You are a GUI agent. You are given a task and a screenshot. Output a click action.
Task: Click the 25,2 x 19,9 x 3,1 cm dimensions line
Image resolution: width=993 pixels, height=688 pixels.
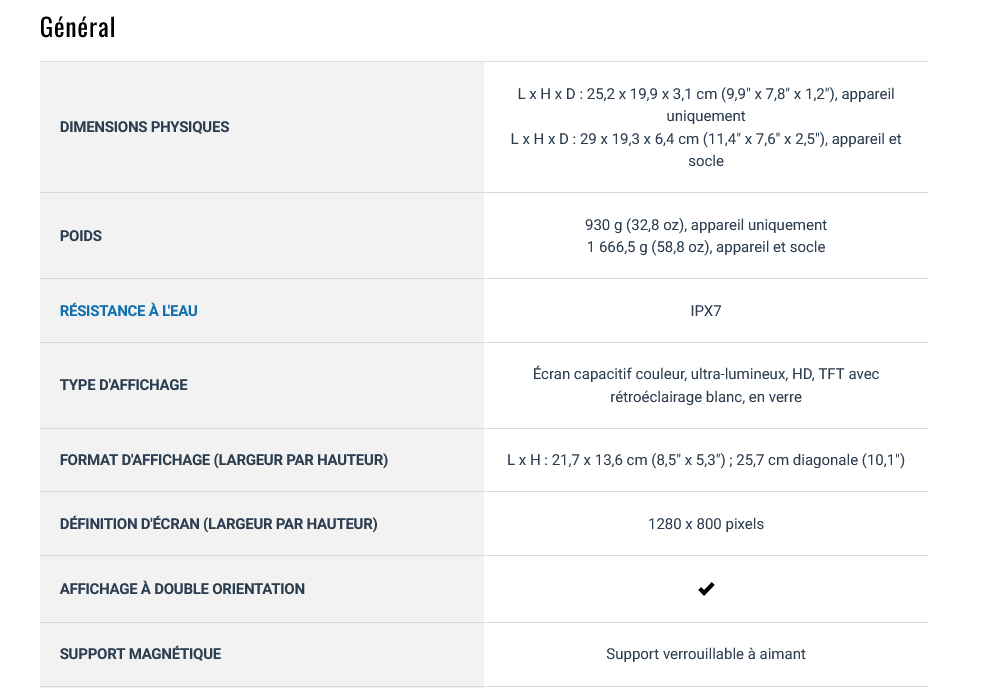pyautogui.click(x=706, y=94)
